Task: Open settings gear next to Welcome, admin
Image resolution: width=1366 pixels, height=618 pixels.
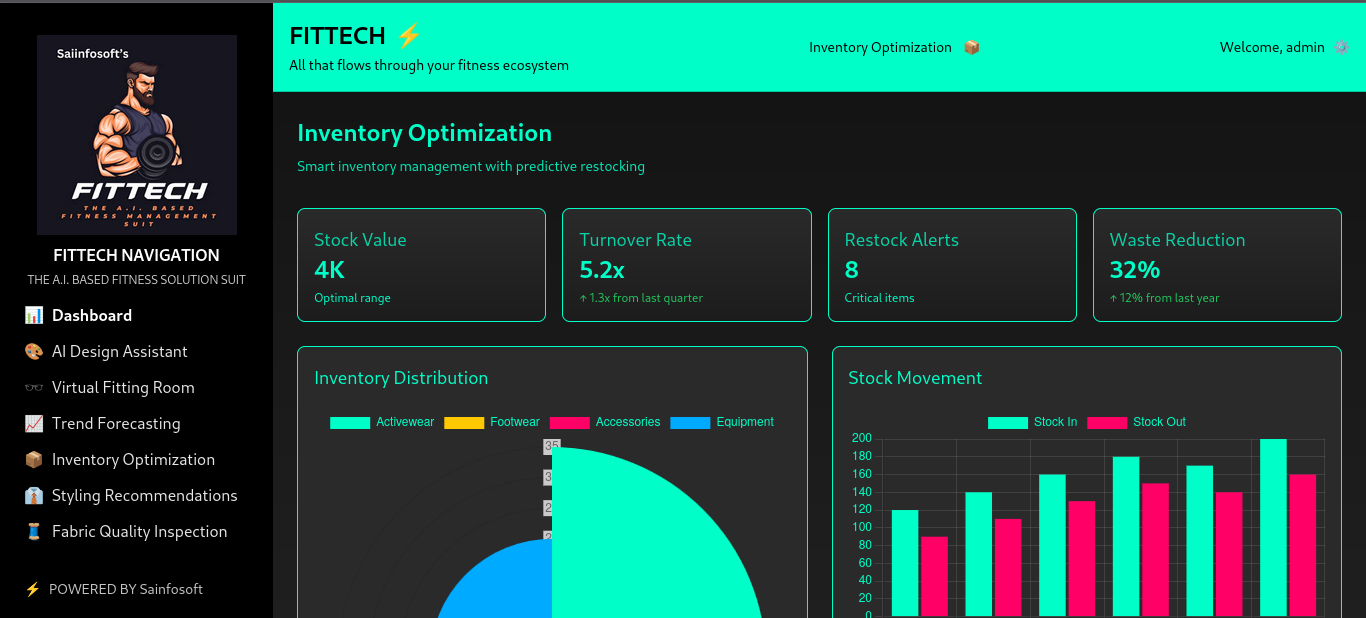Action: 1341,47
